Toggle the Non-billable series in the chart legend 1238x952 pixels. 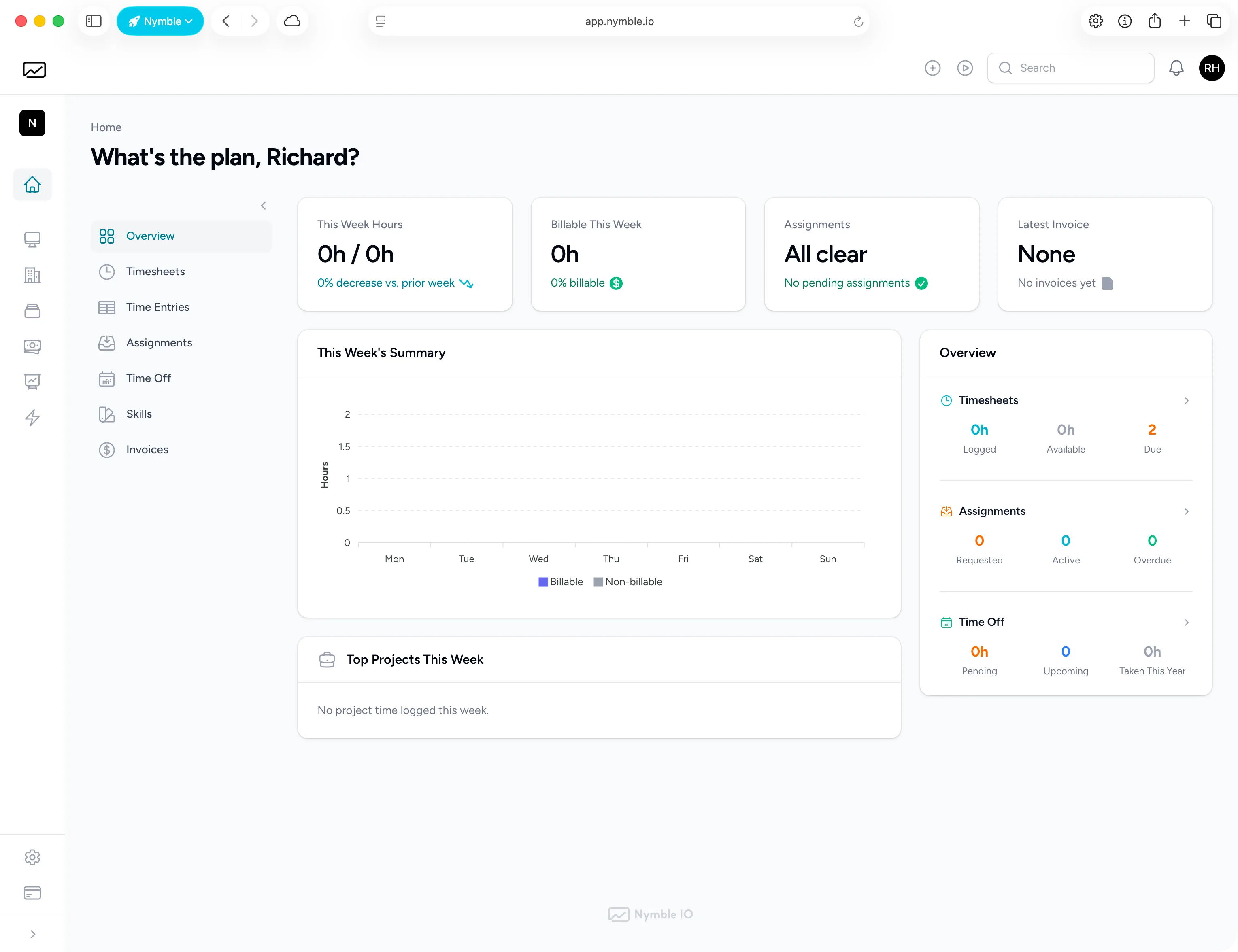[x=633, y=582]
